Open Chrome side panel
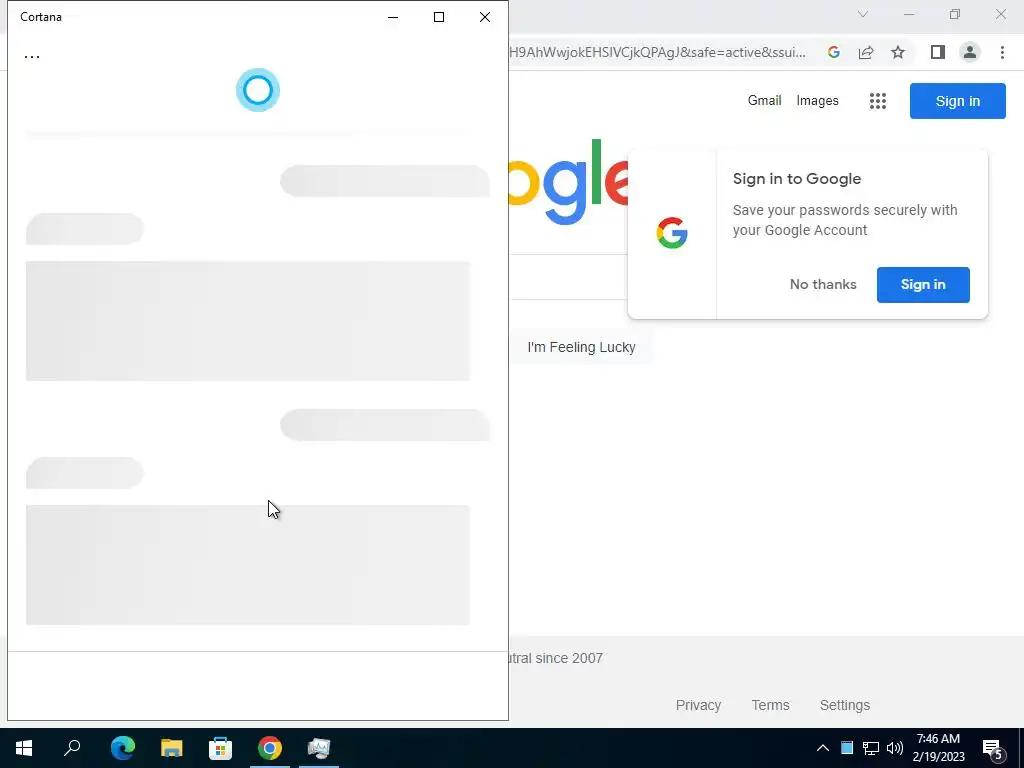 tap(938, 52)
